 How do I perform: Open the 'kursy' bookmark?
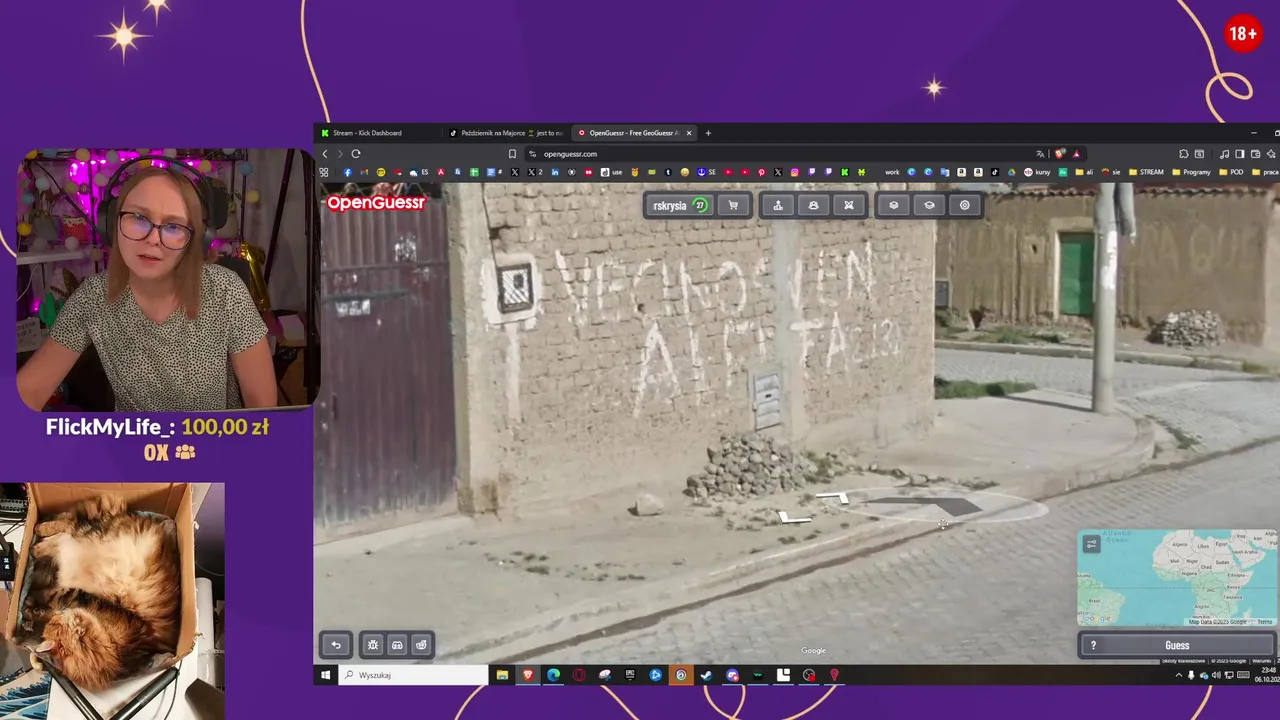click(1037, 172)
